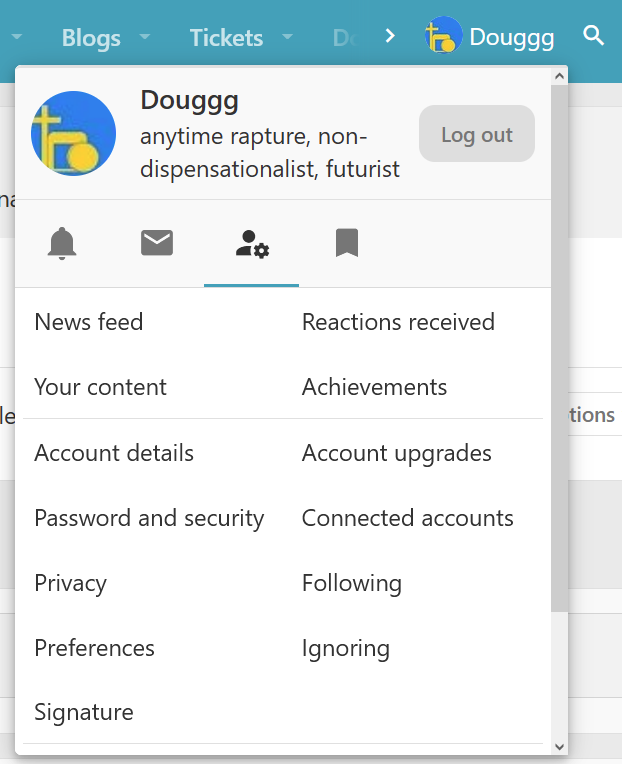Click the large Douggg profile avatar
The height and width of the screenshot is (764, 622).
coord(74,134)
